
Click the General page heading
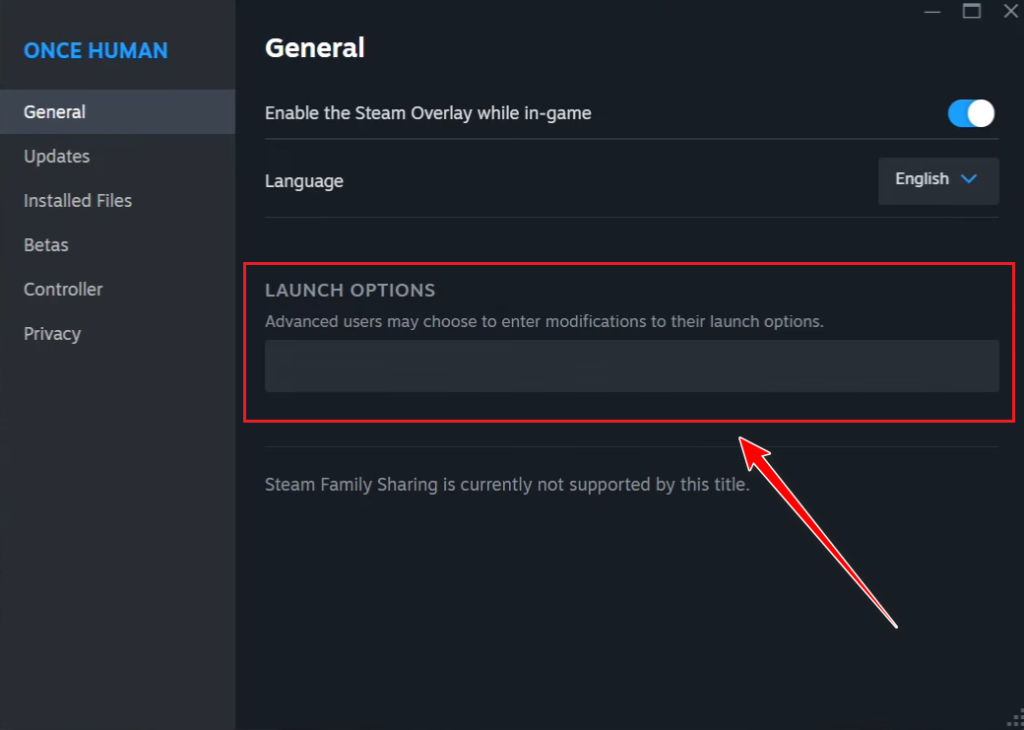[314, 47]
